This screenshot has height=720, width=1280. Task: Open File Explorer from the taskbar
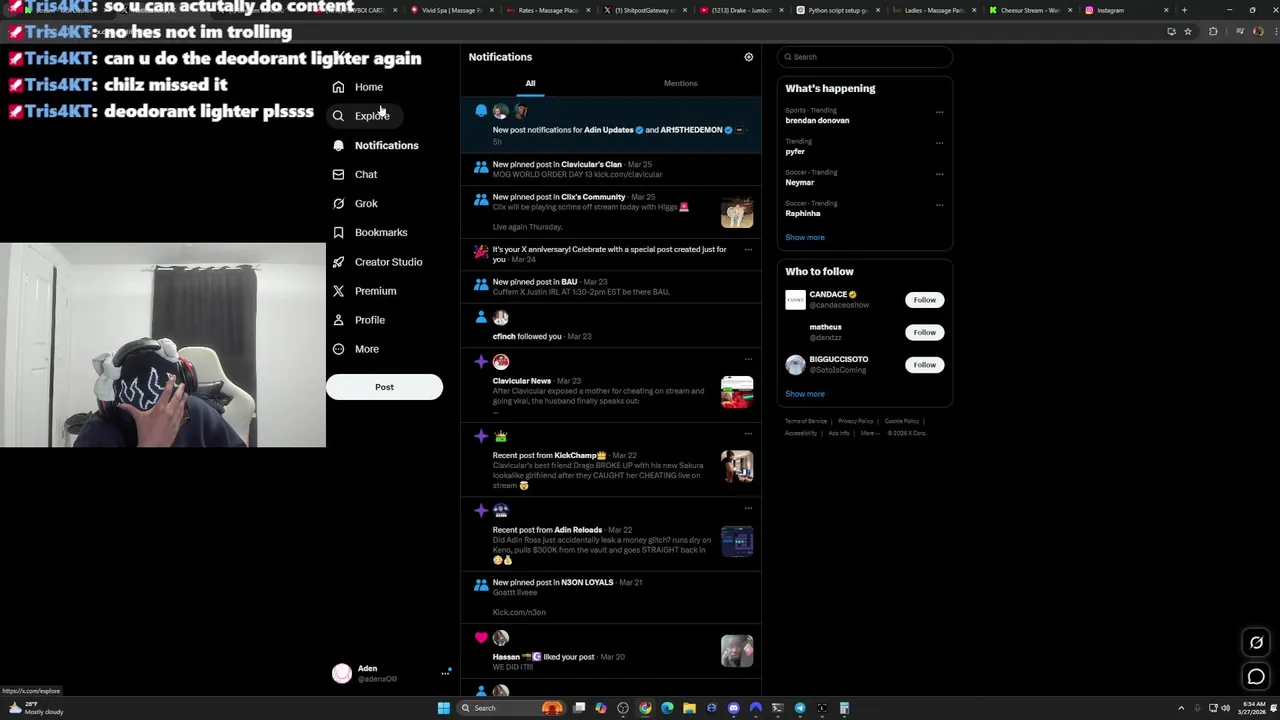(689, 708)
